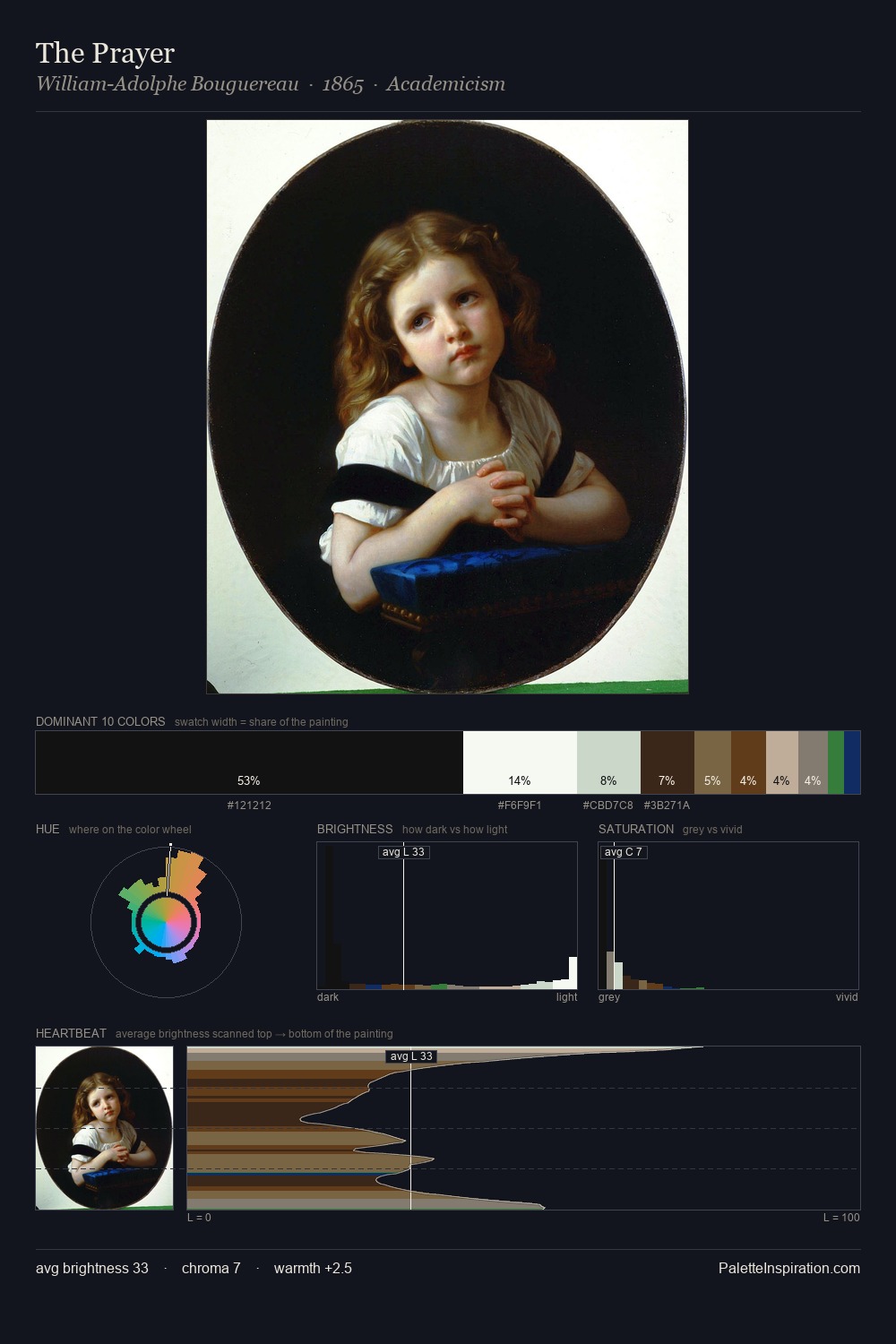The height and width of the screenshot is (1344, 896).
Task: Open PaletteInspiration.com link in footer
Action: tap(788, 1269)
